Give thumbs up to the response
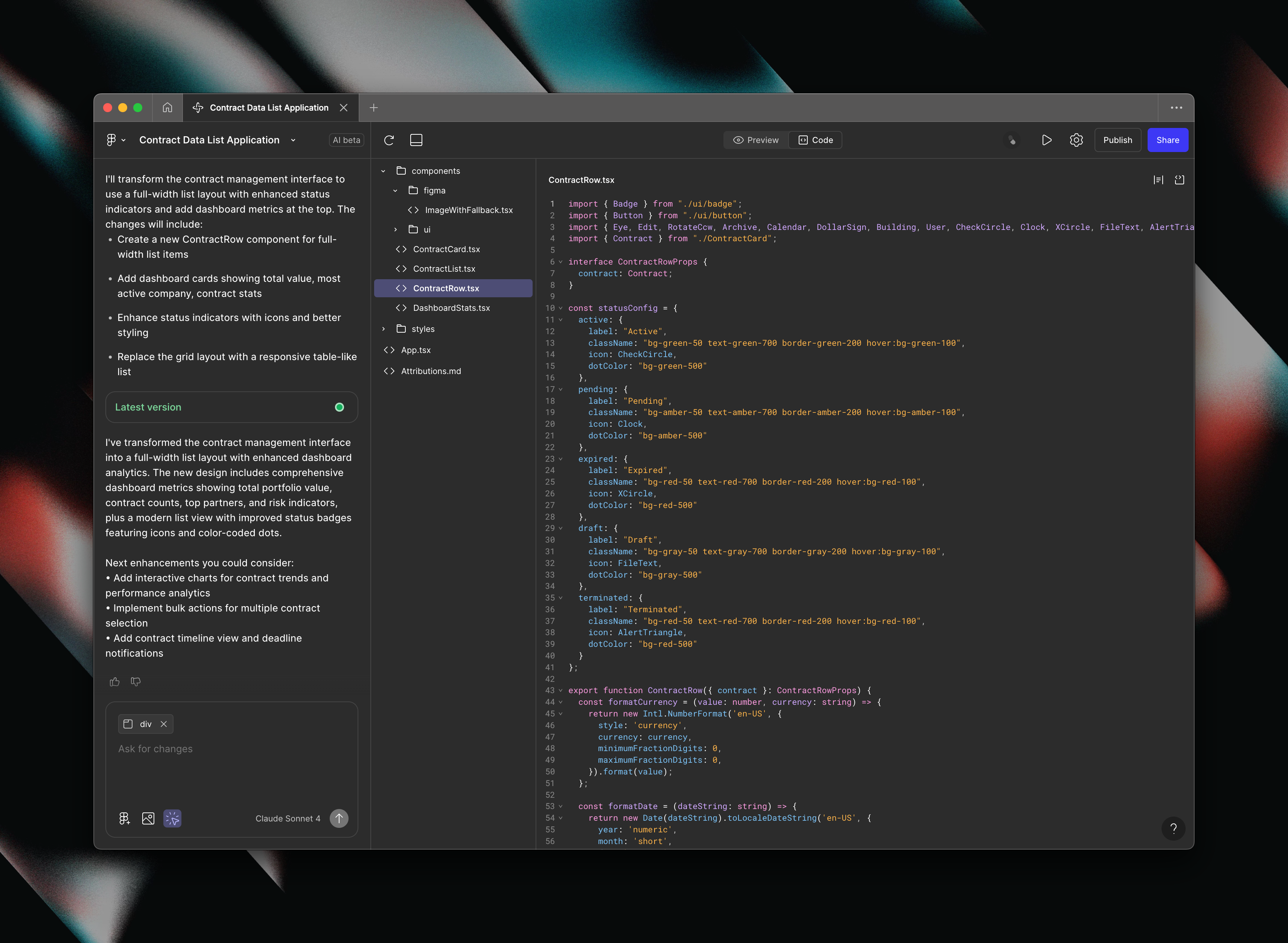Viewport: 1288px width, 943px height. tap(115, 681)
